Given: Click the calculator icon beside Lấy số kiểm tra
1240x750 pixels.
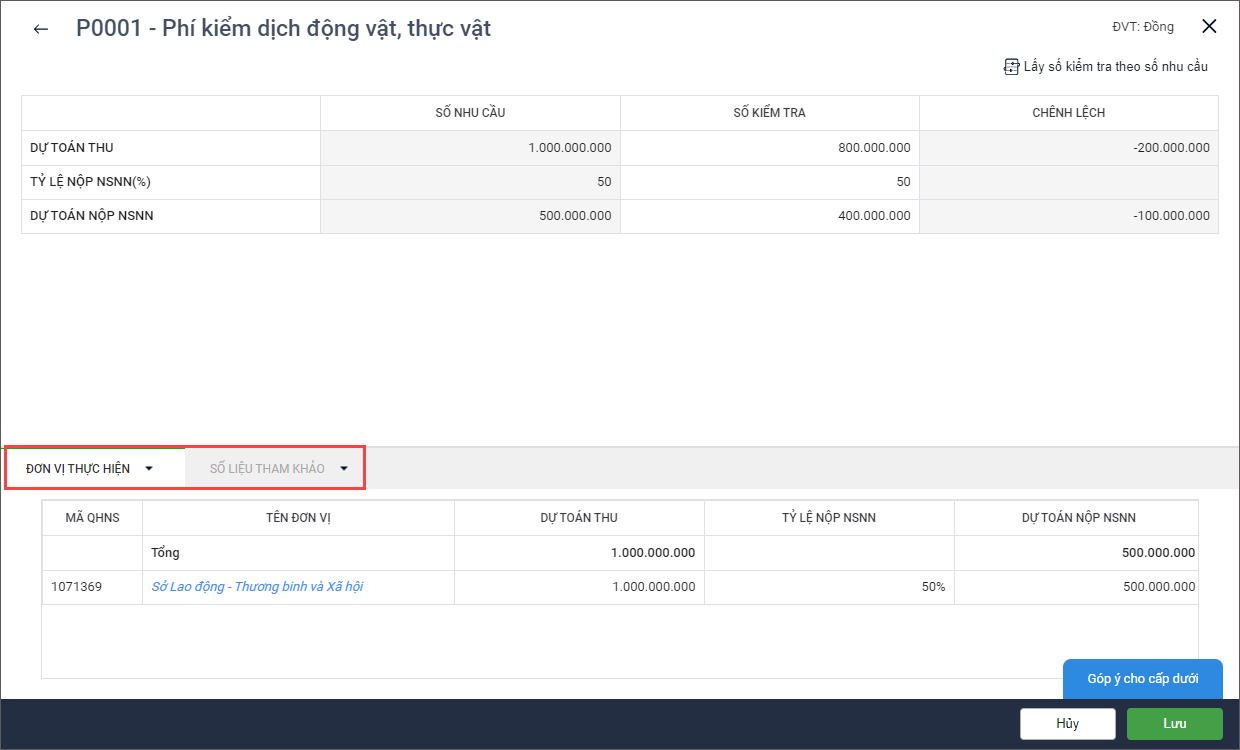Looking at the screenshot, I should pyautogui.click(x=1011, y=67).
